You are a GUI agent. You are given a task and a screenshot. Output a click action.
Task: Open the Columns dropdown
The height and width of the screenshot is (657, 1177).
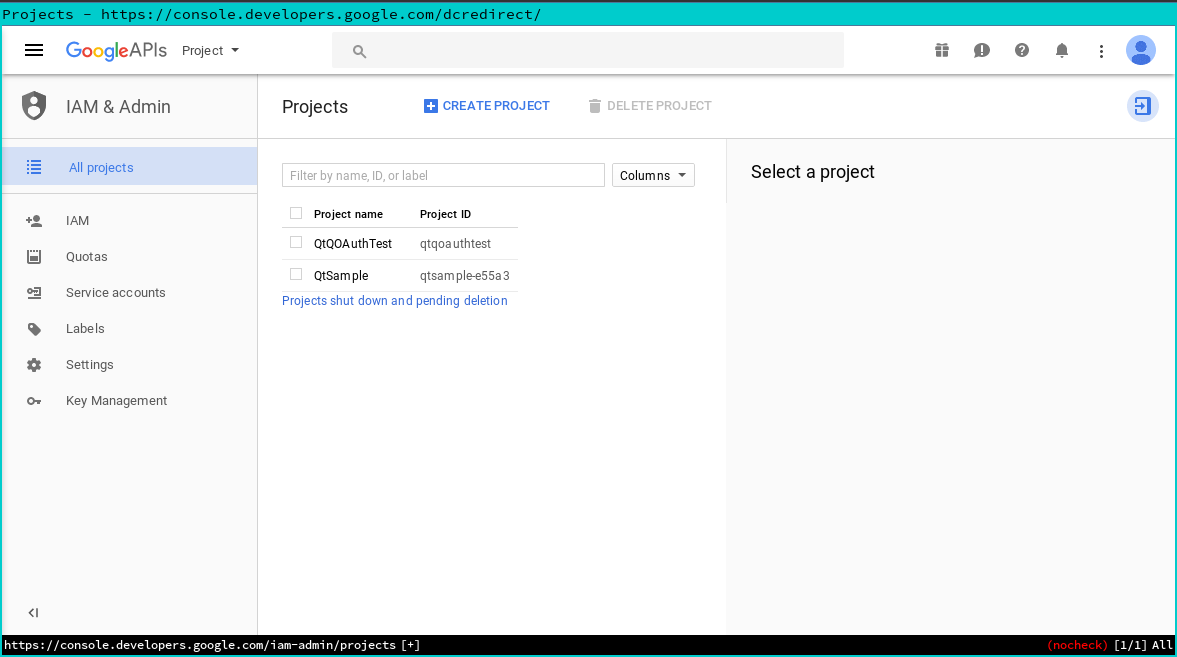tap(653, 175)
